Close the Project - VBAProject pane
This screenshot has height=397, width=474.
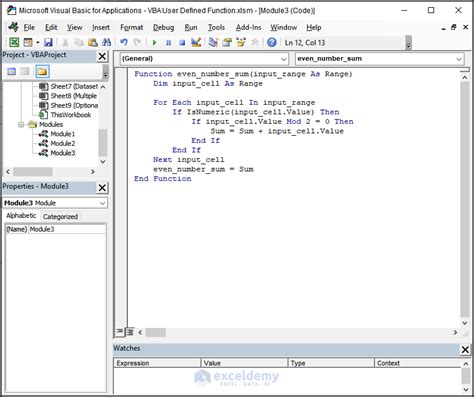pos(102,56)
